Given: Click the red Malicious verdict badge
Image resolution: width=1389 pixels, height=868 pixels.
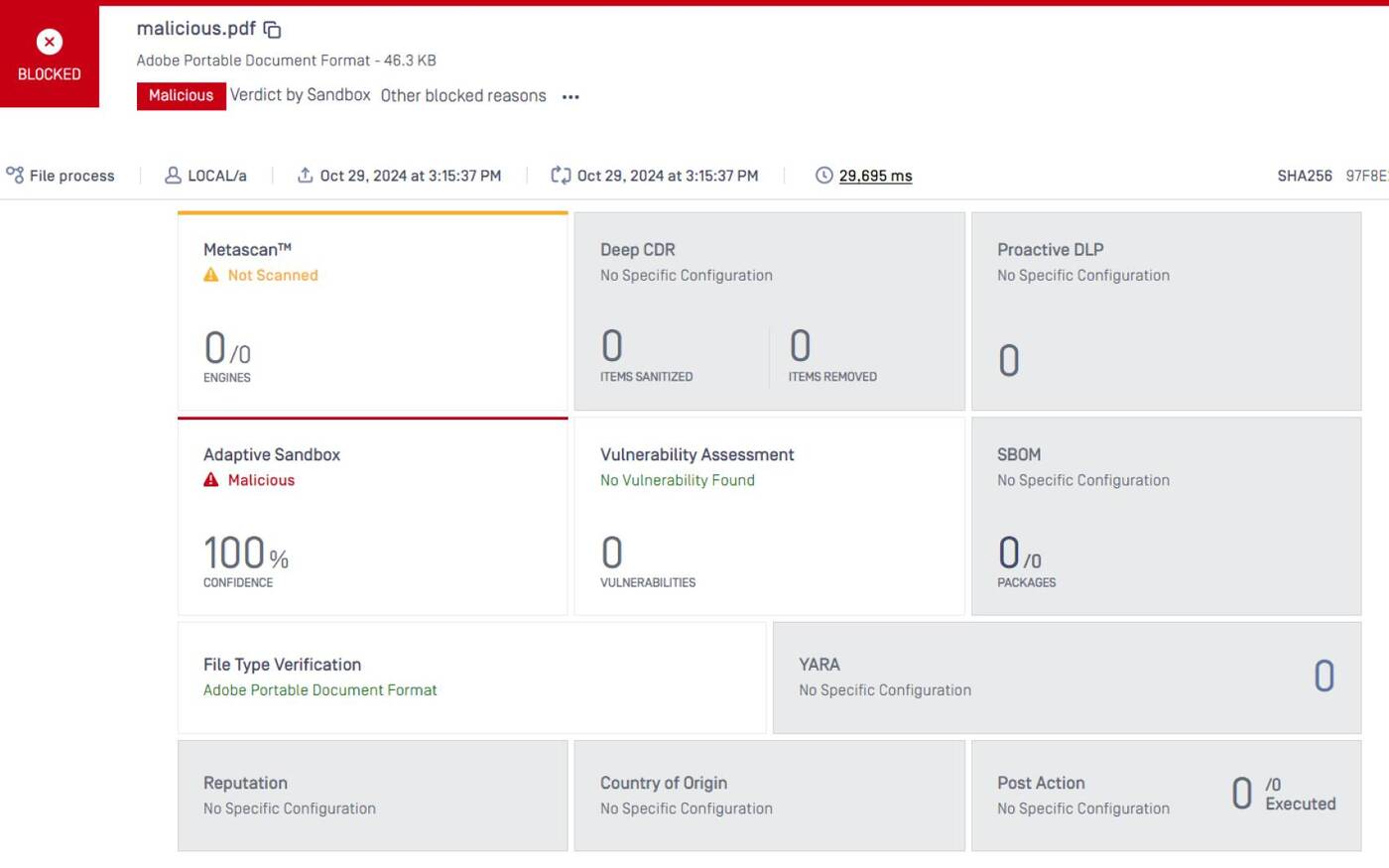Looking at the screenshot, I should click(x=181, y=95).
